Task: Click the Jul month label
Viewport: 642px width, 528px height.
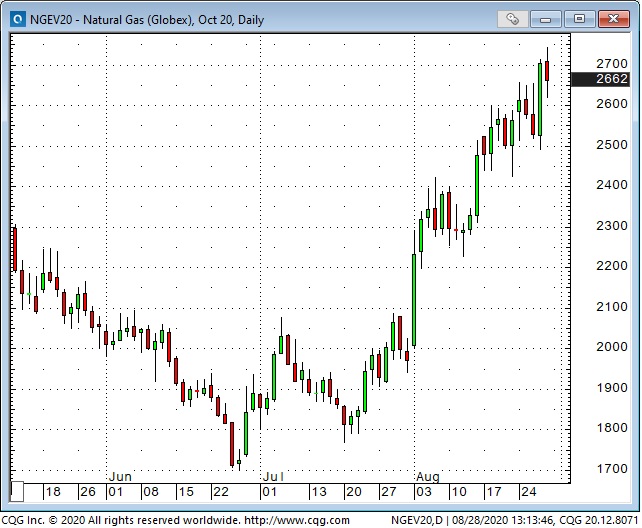Action: (x=273, y=477)
